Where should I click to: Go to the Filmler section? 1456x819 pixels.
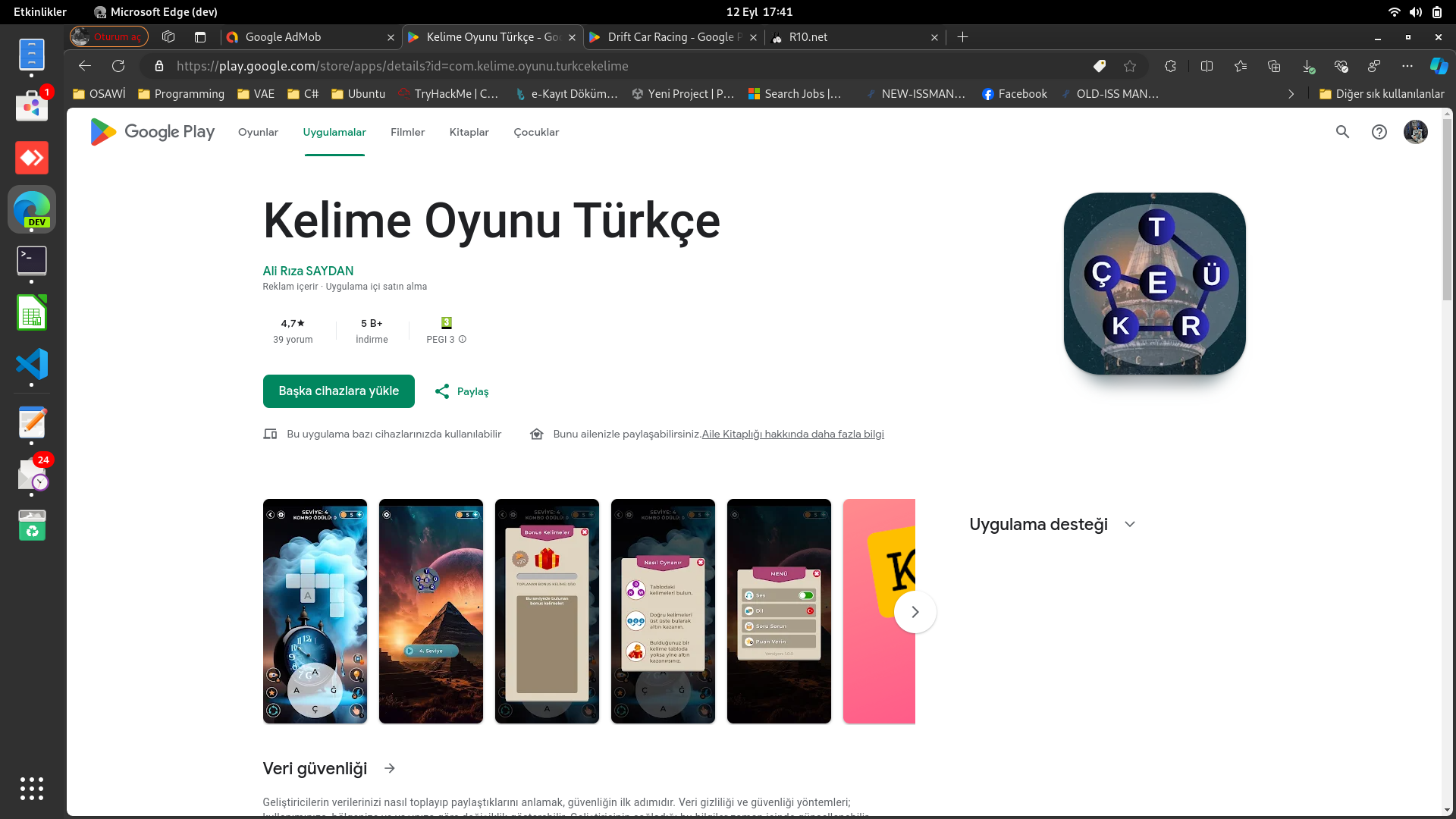pyautogui.click(x=408, y=132)
